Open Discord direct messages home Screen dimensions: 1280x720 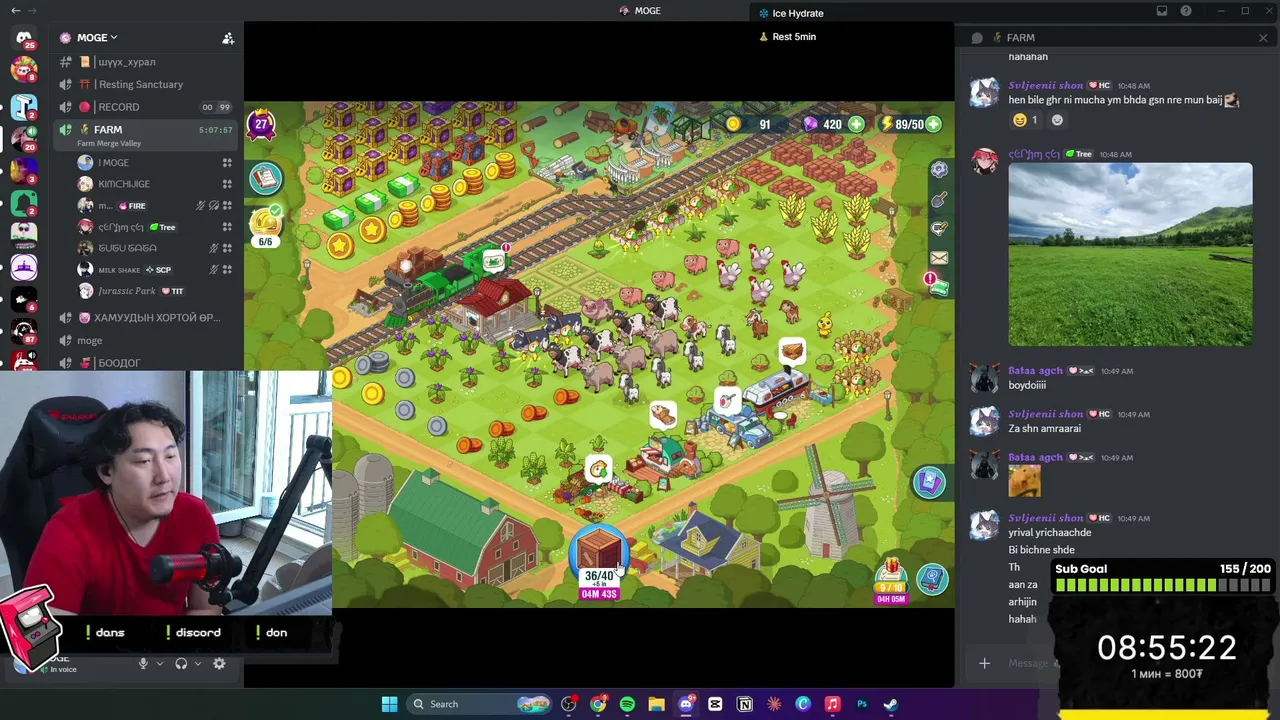coord(24,38)
